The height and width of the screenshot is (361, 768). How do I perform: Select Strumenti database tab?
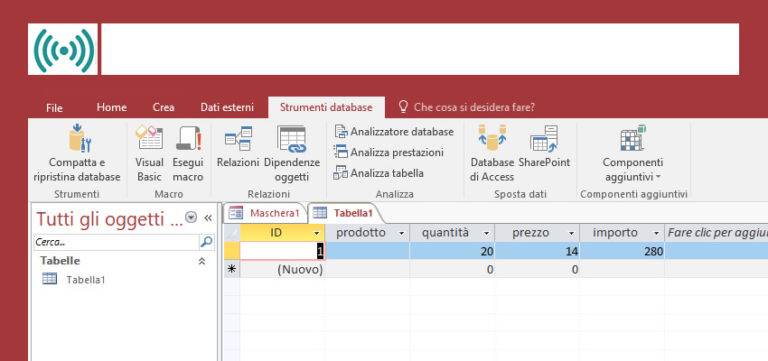[326, 107]
